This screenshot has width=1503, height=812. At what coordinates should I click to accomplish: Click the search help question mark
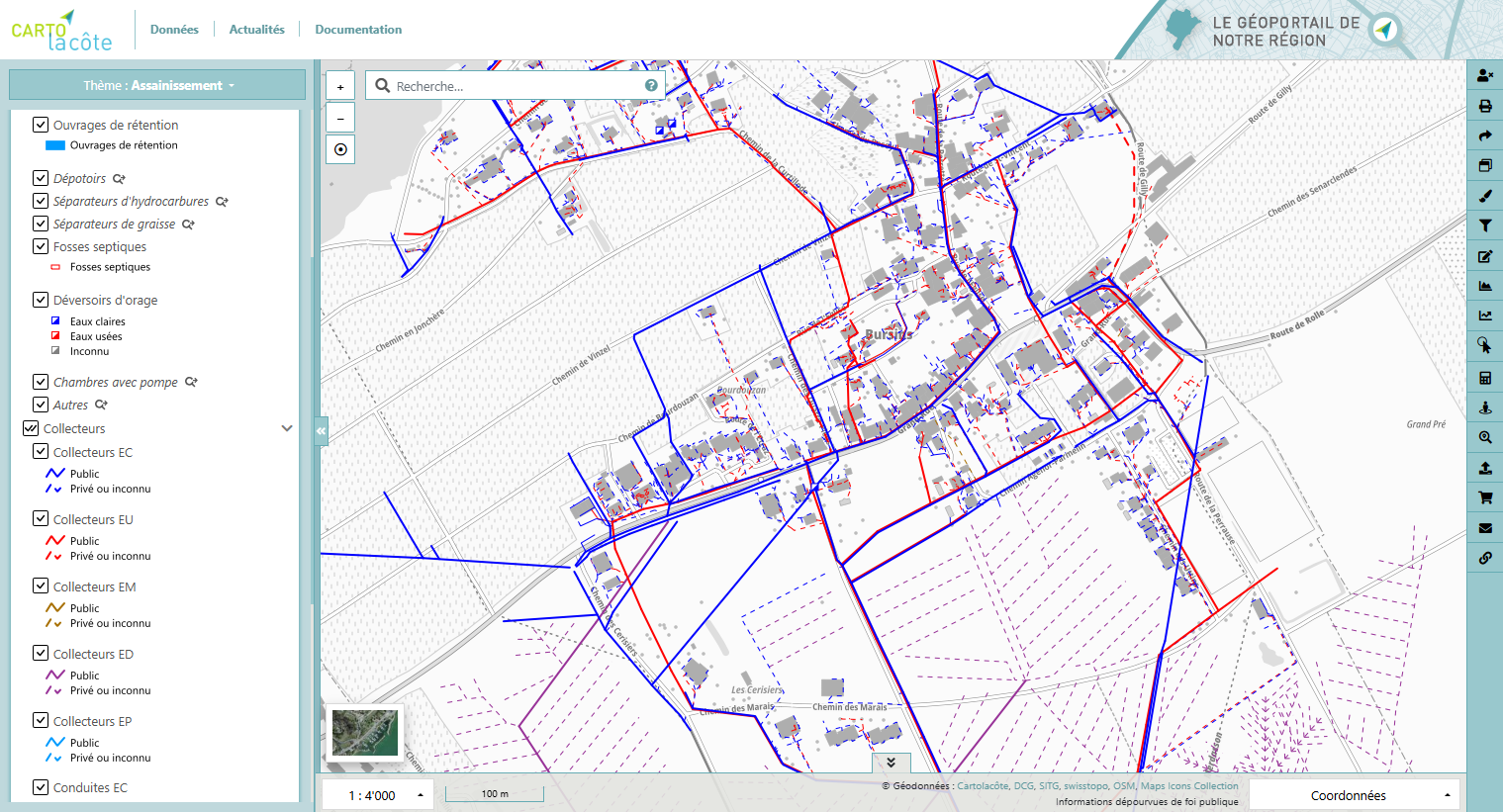[x=651, y=86]
